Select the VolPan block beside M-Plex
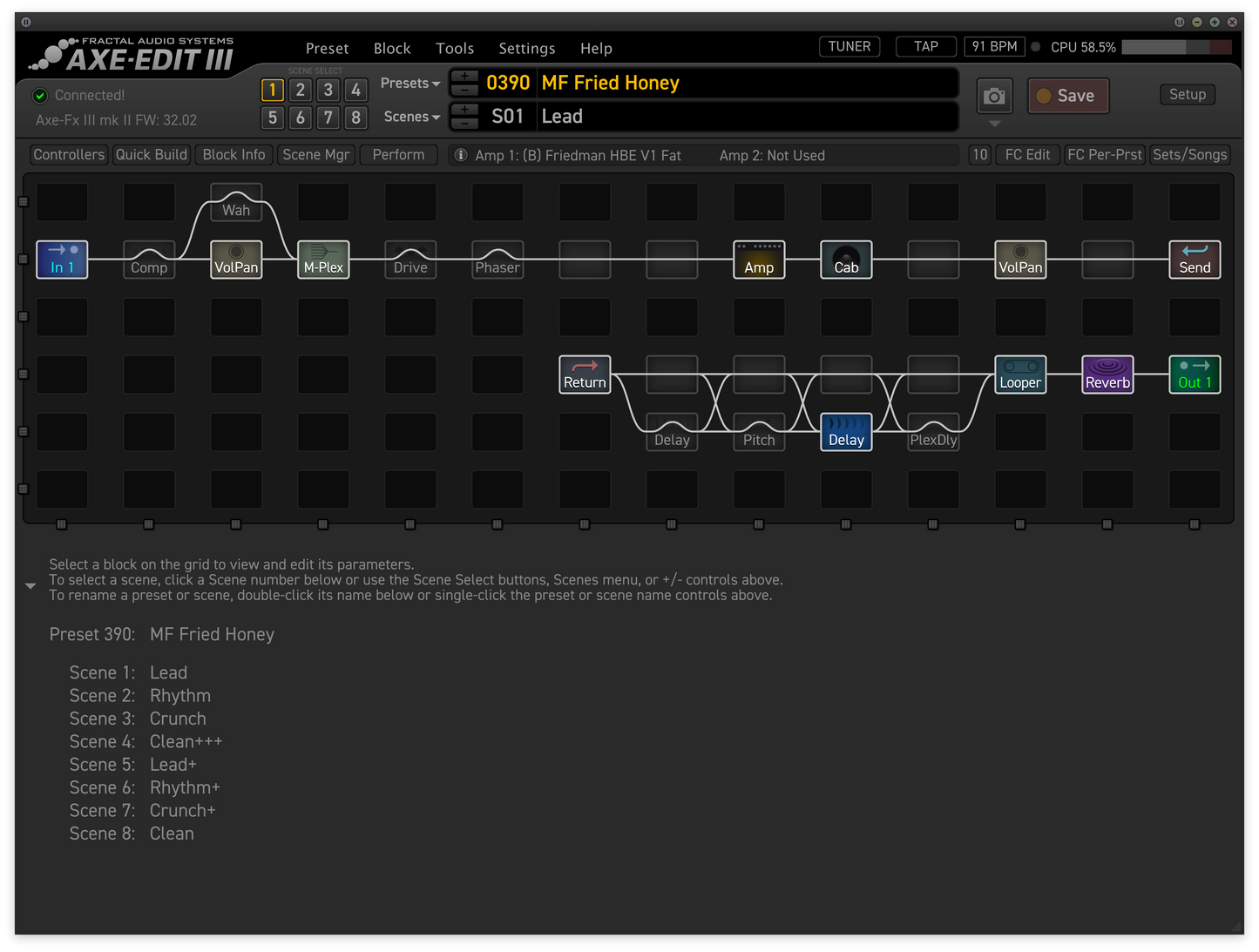 [236, 260]
